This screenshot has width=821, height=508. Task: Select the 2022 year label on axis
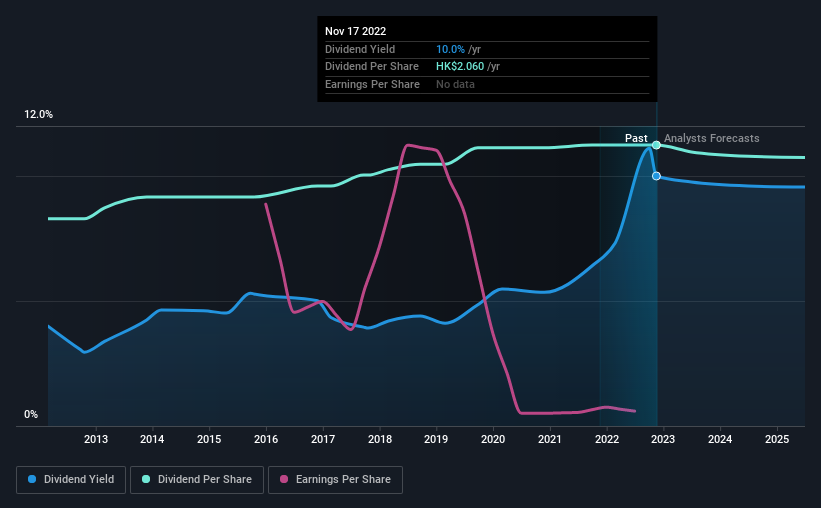tap(607, 439)
